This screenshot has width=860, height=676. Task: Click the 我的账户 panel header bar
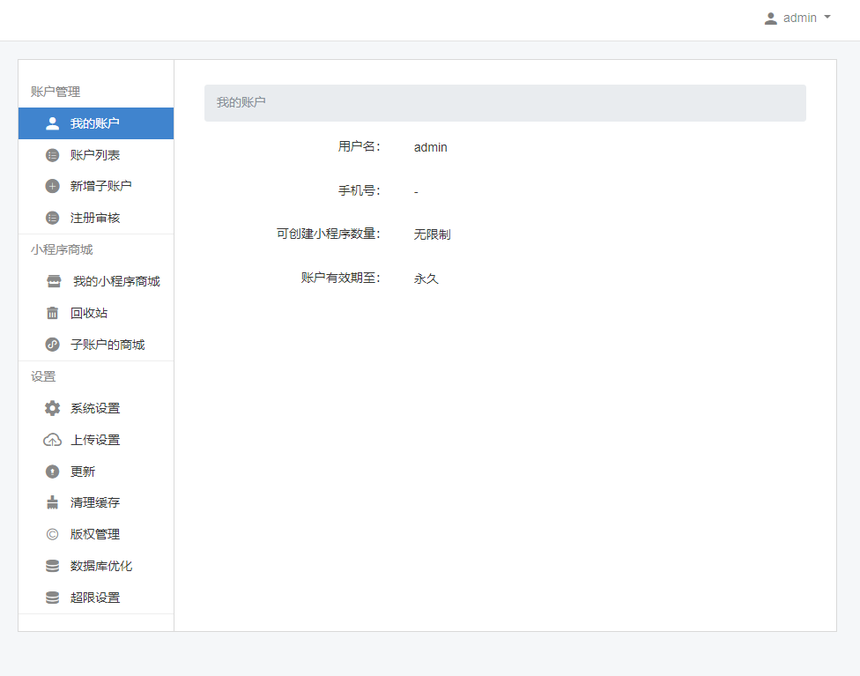pyautogui.click(x=505, y=103)
